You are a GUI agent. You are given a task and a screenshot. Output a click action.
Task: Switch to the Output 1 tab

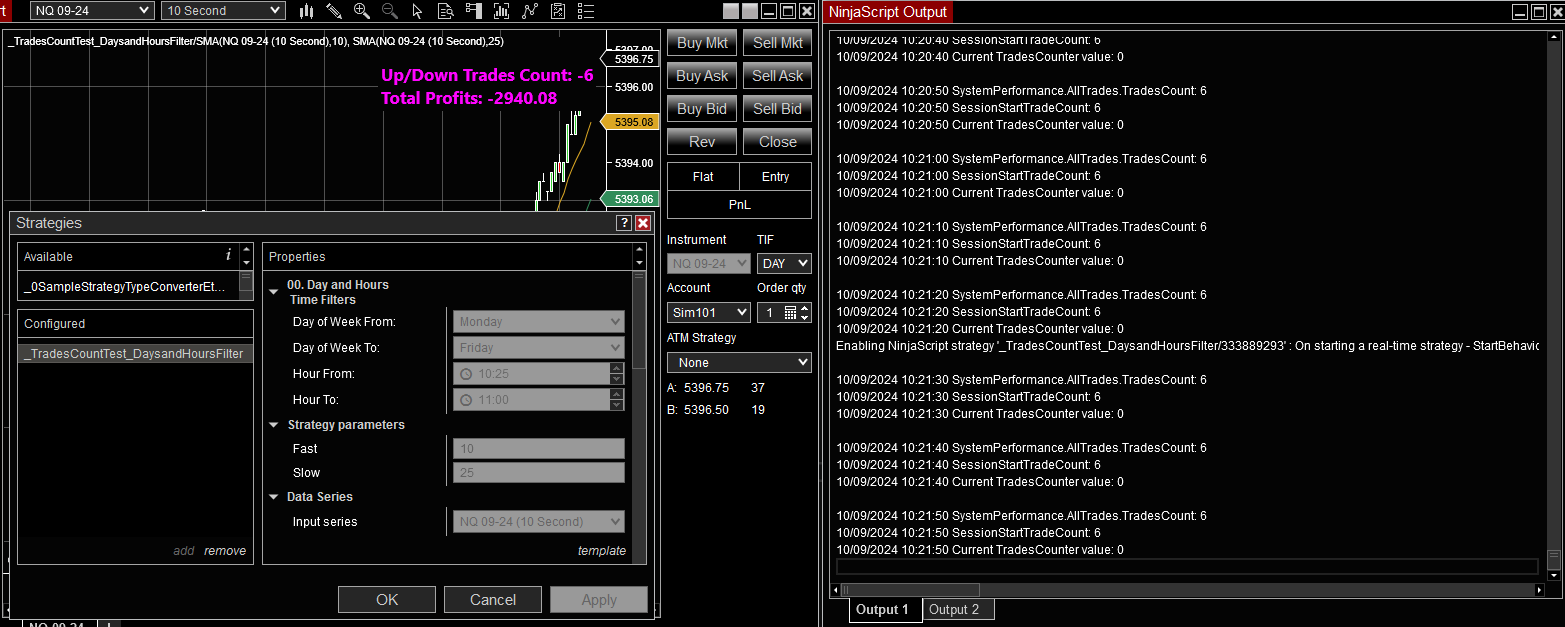pyautogui.click(x=883, y=609)
